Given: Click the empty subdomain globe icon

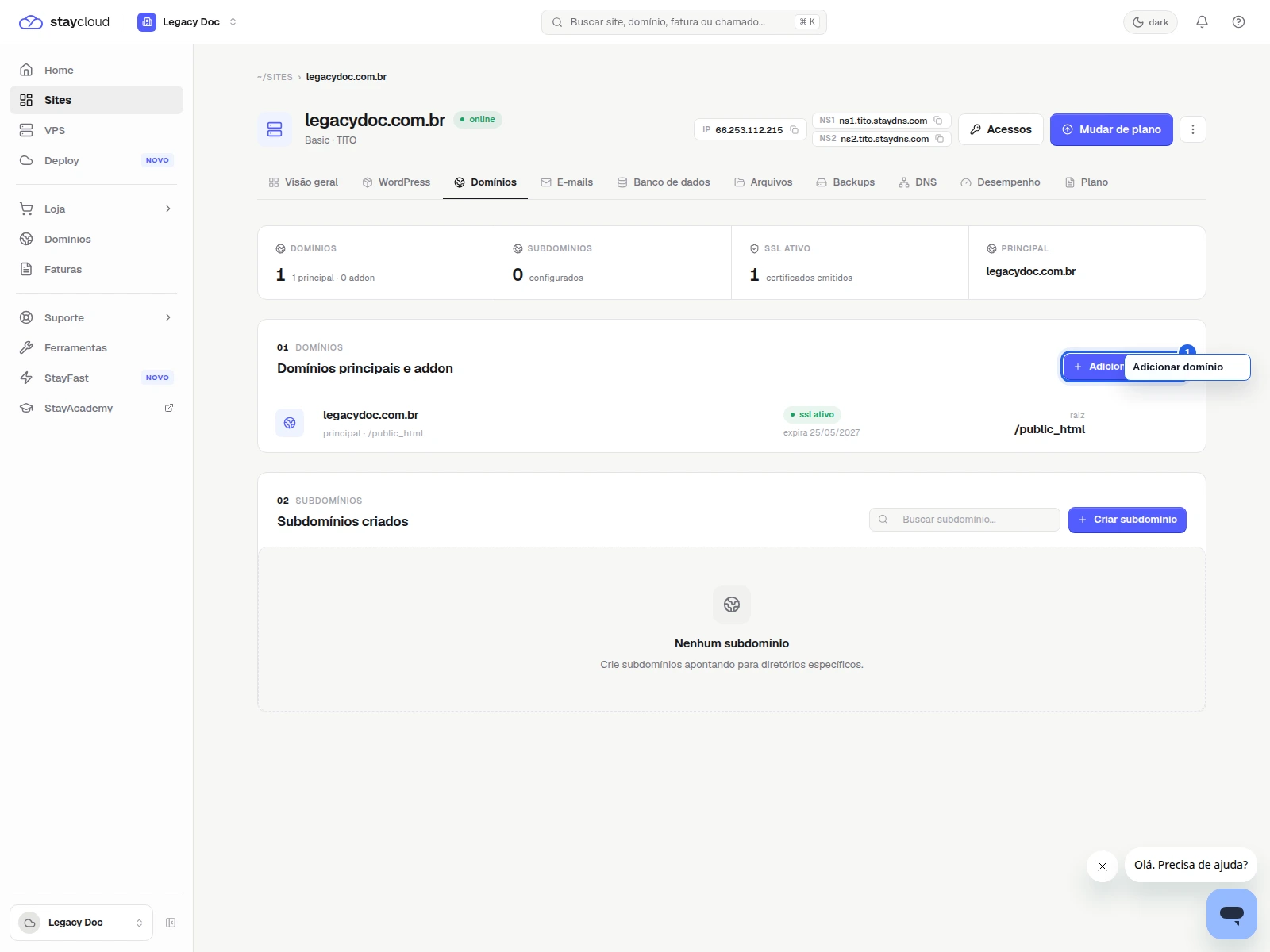Looking at the screenshot, I should point(732,605).
